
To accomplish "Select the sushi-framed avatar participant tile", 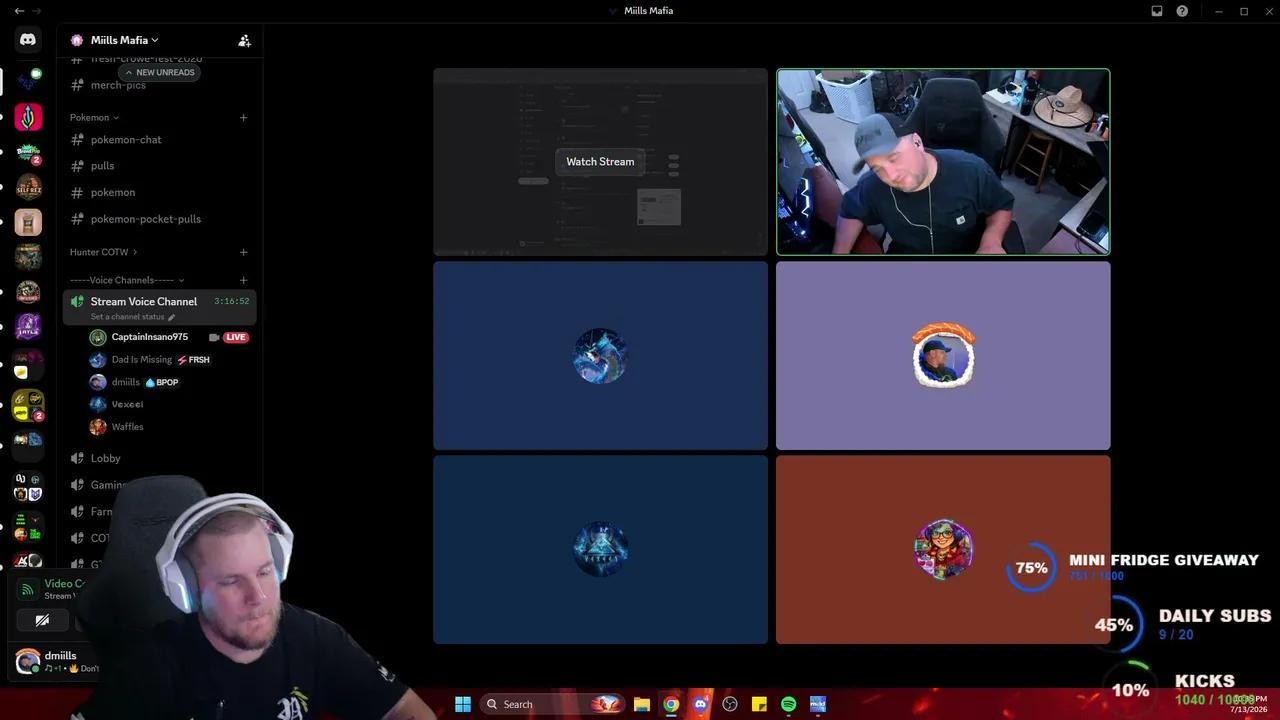I will coord(943,356).
